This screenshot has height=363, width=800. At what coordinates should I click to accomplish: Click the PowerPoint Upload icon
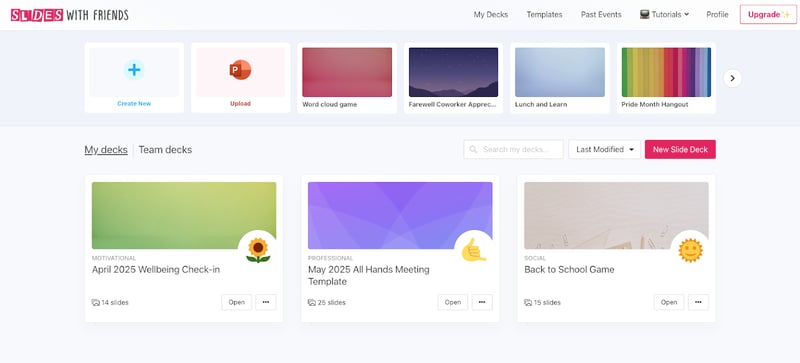coord(240,70)
